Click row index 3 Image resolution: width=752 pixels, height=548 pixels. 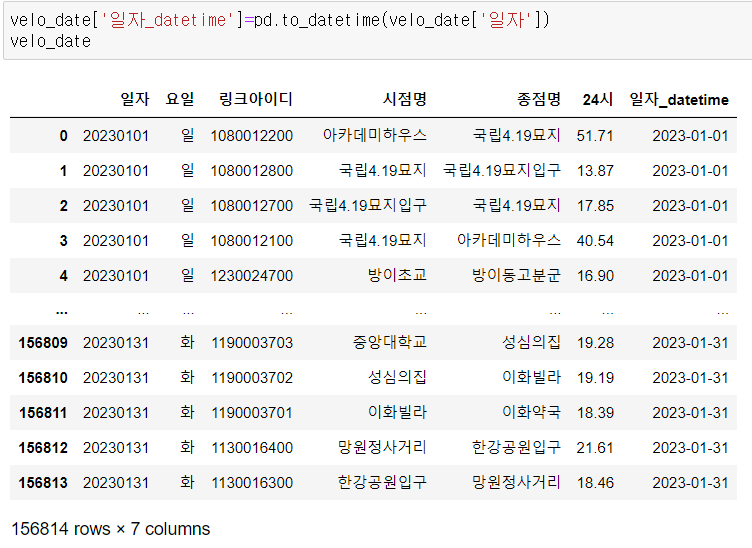tap(63, 241)
